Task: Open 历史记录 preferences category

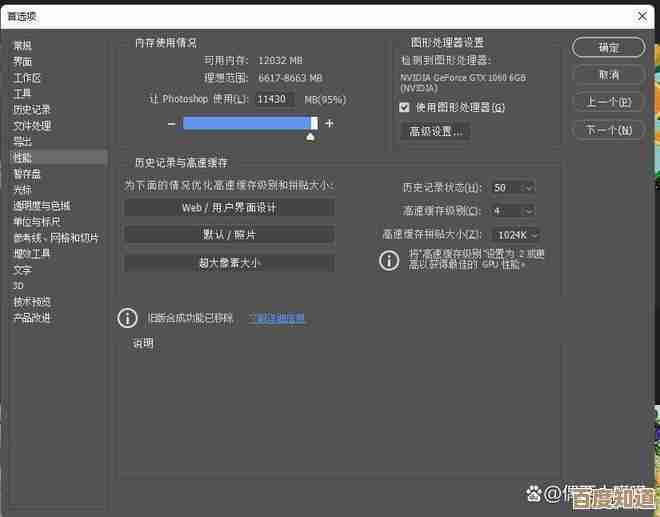Action: click(x=32, y=109)
